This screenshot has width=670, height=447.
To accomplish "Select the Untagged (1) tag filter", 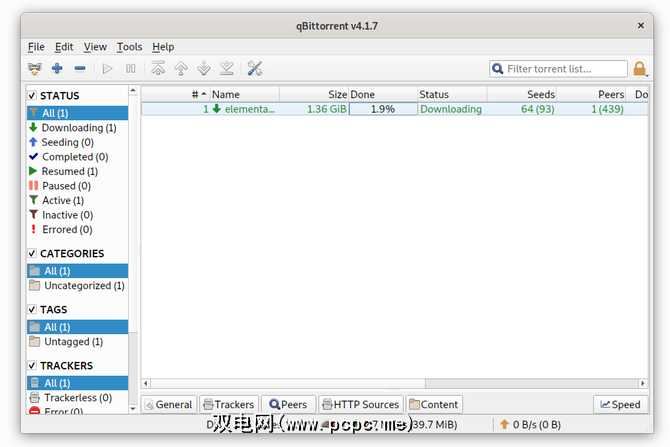I will tap(78, 342).
